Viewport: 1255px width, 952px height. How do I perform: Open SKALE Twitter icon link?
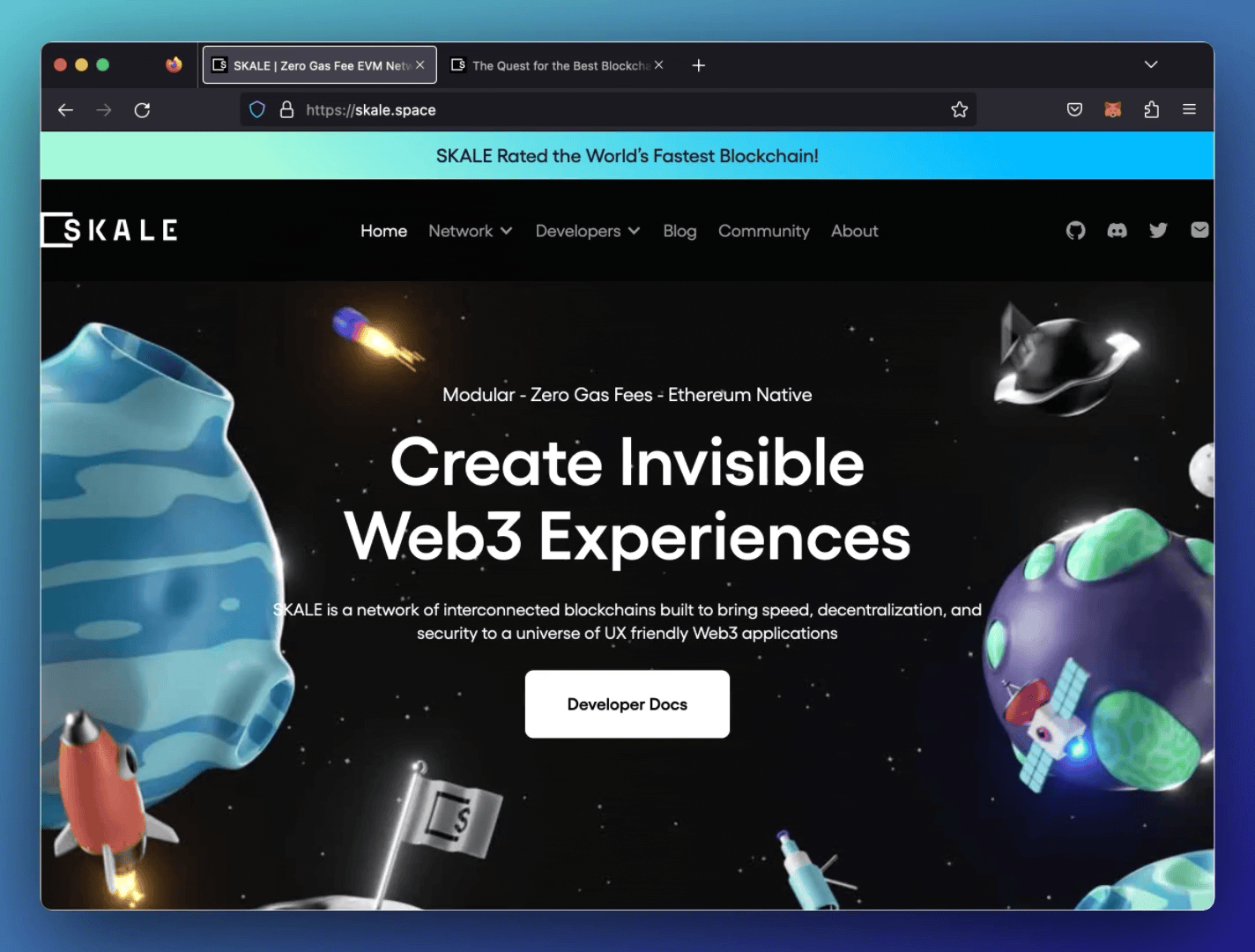click(1158, 230)
